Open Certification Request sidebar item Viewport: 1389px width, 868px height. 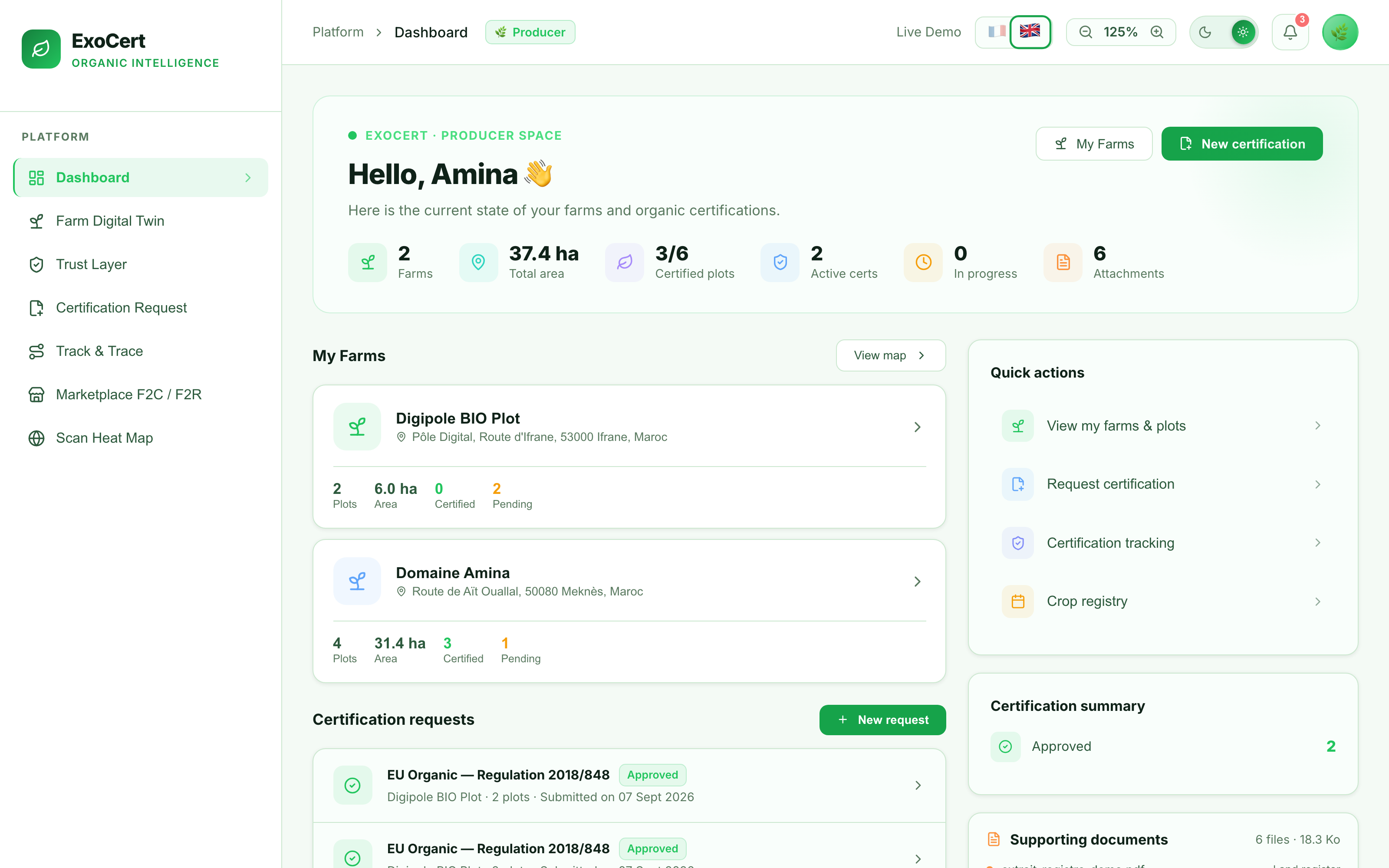point(141,308)
